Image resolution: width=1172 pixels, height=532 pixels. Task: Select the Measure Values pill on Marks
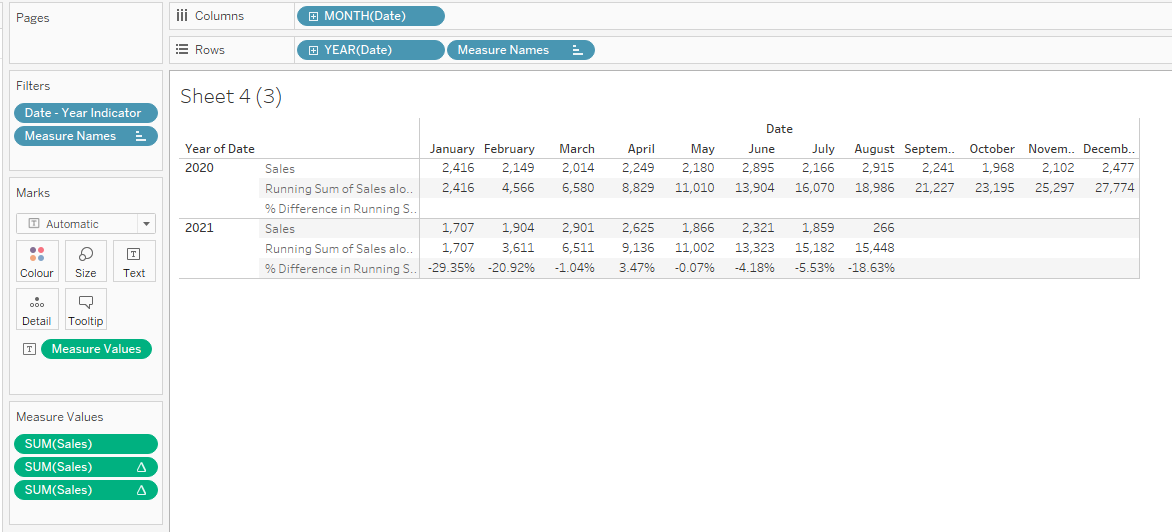pos(96,349)
